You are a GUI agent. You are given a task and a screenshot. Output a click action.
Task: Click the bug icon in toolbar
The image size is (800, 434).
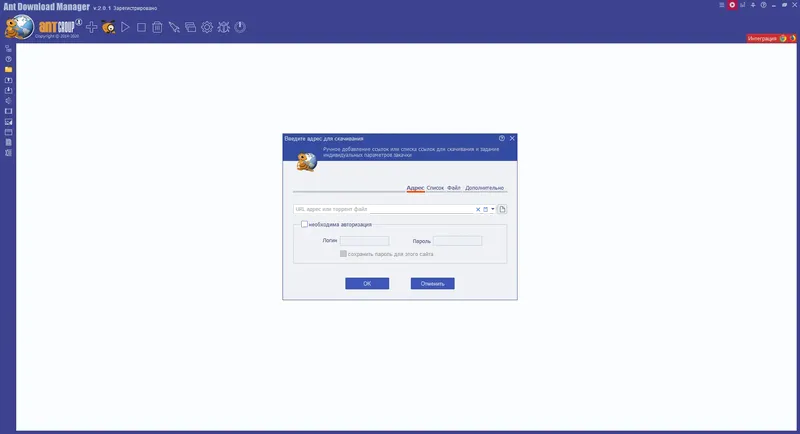223,27
